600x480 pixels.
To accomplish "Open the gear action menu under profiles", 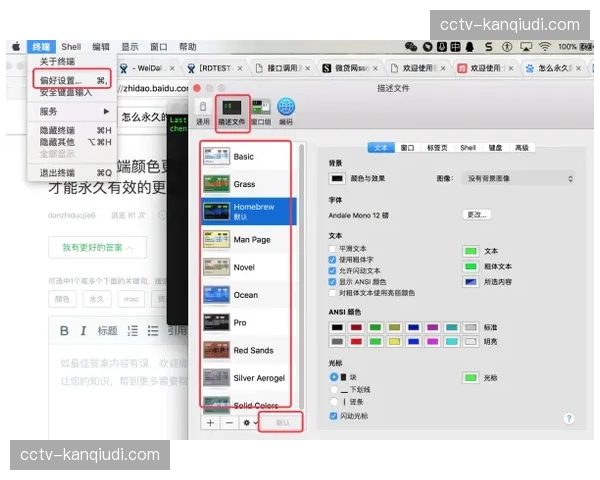I will 250,423.
